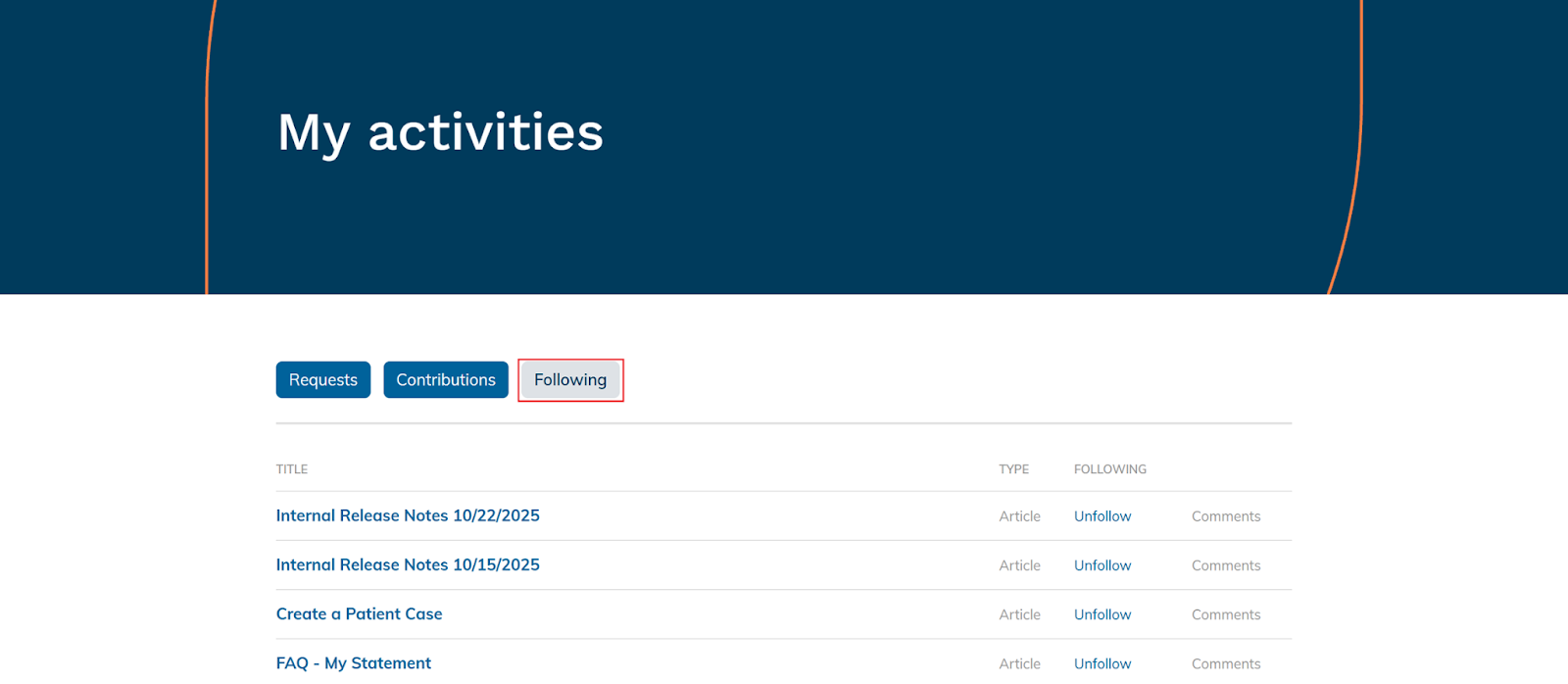Switch to the Contributions tab

click(445, 380)
